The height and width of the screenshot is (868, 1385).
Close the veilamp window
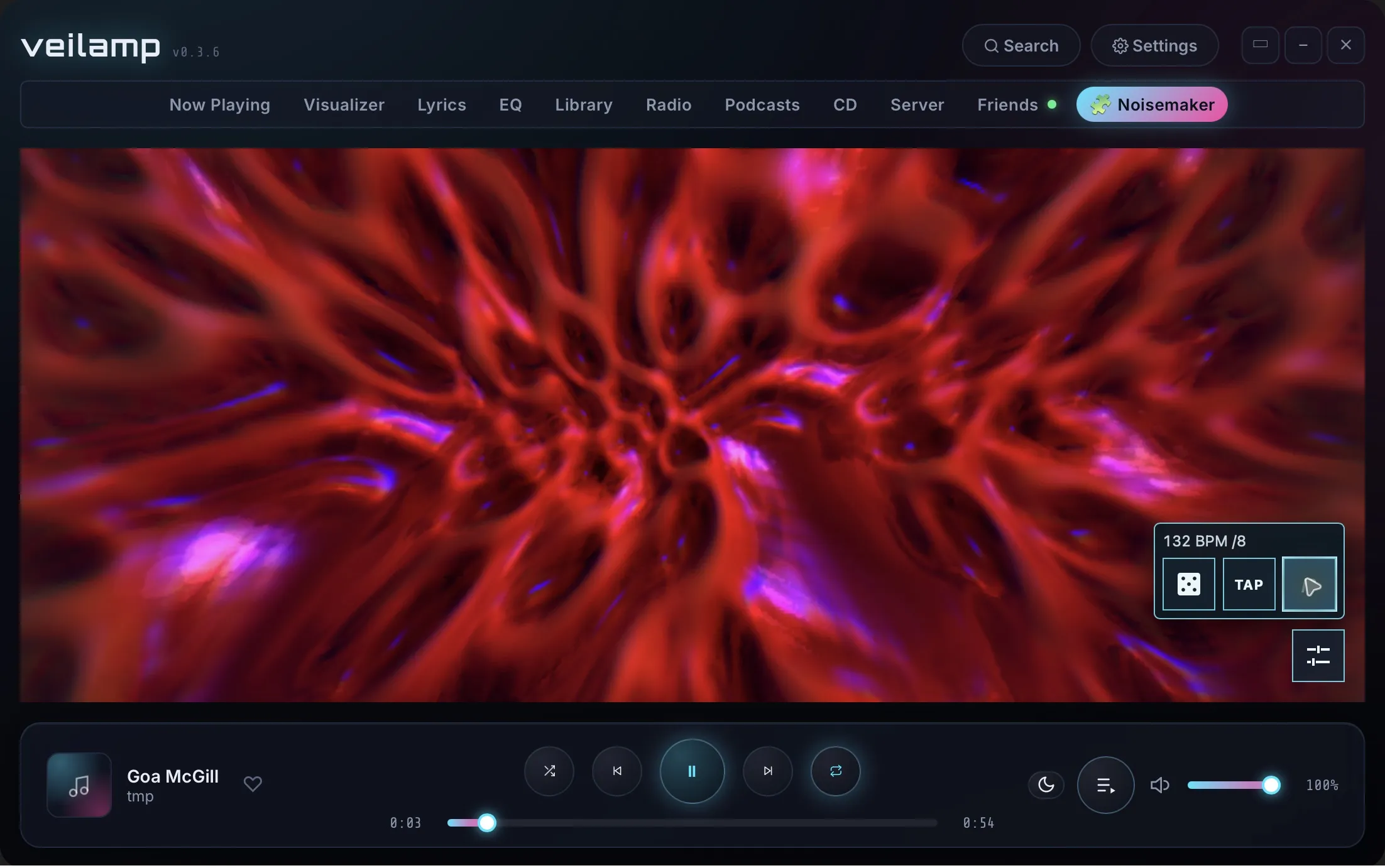(1346, 45)
